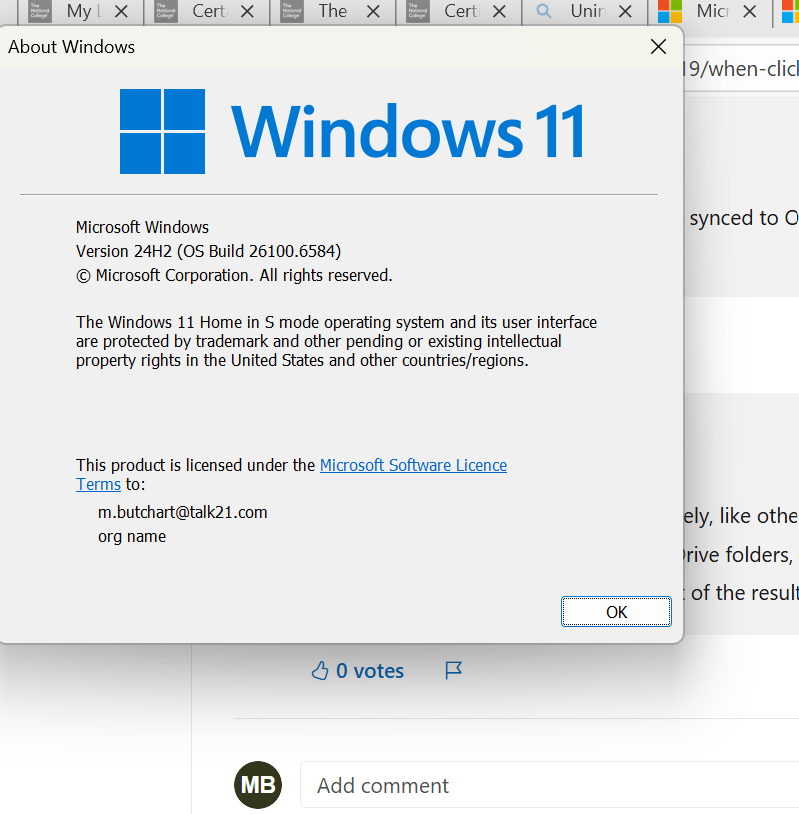Viewport: 799px width, 814px height.
Task: Switch to the 'Micr' Microsoft tab
Action: click(710, 11)
